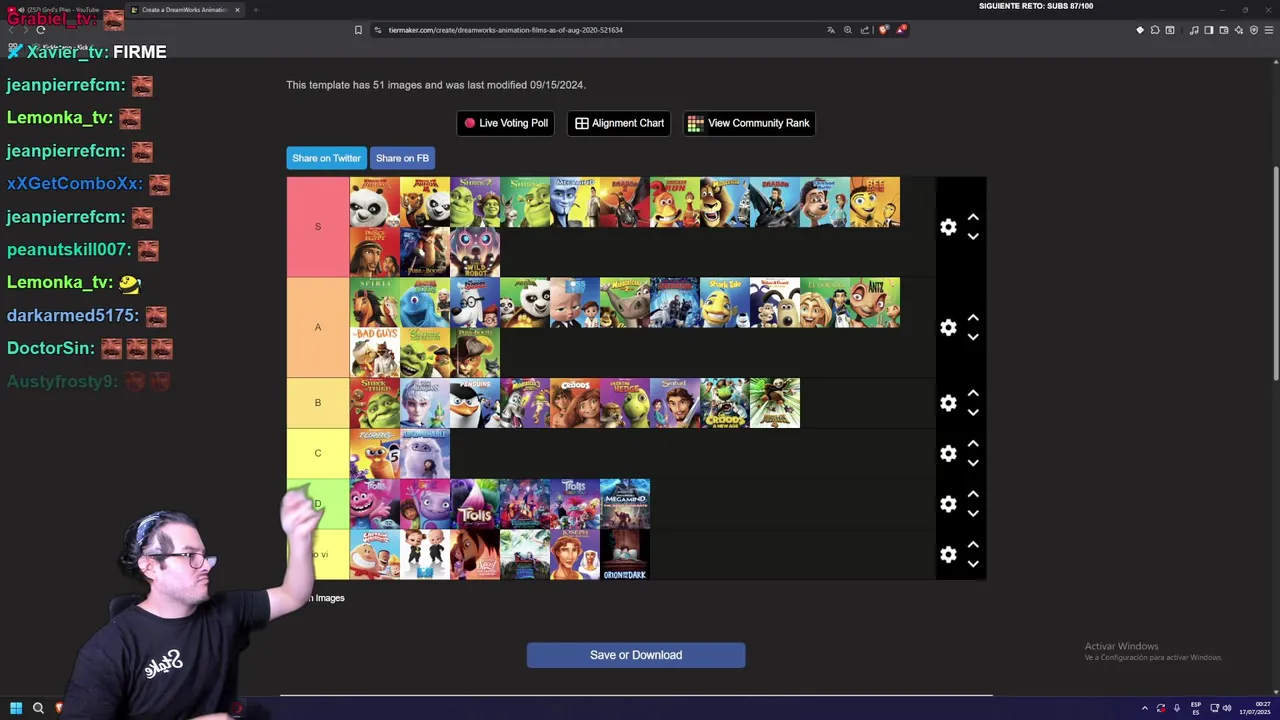Open the Alignment Chart
The height and width of the screenshot is (720, 1280).
tap(619, 123)
